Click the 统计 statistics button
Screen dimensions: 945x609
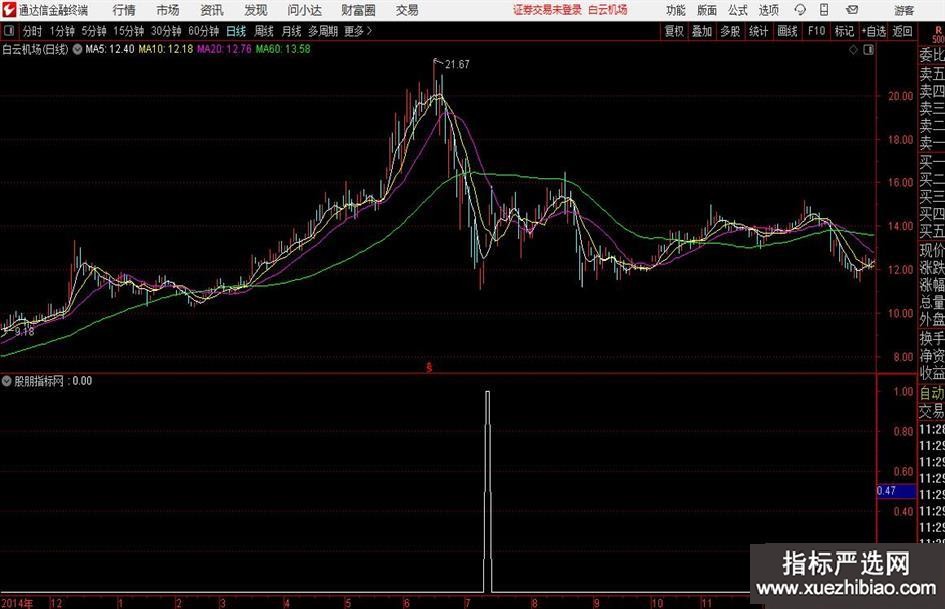[x=758, y=31]
